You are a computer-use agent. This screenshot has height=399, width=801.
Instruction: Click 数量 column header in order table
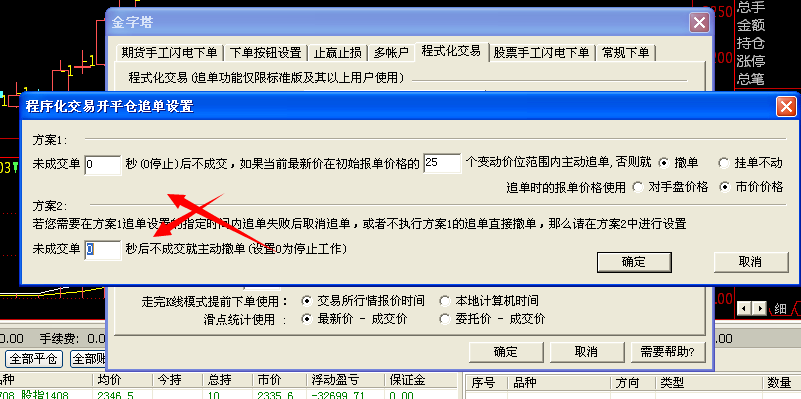(782, 383)
